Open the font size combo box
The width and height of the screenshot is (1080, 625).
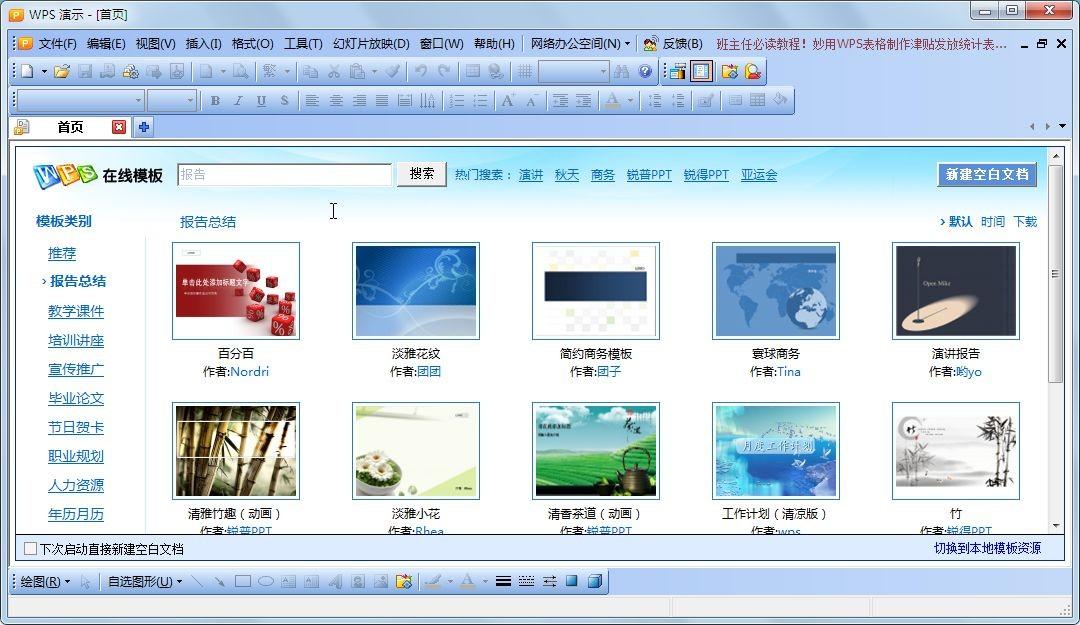pos(172,101)
